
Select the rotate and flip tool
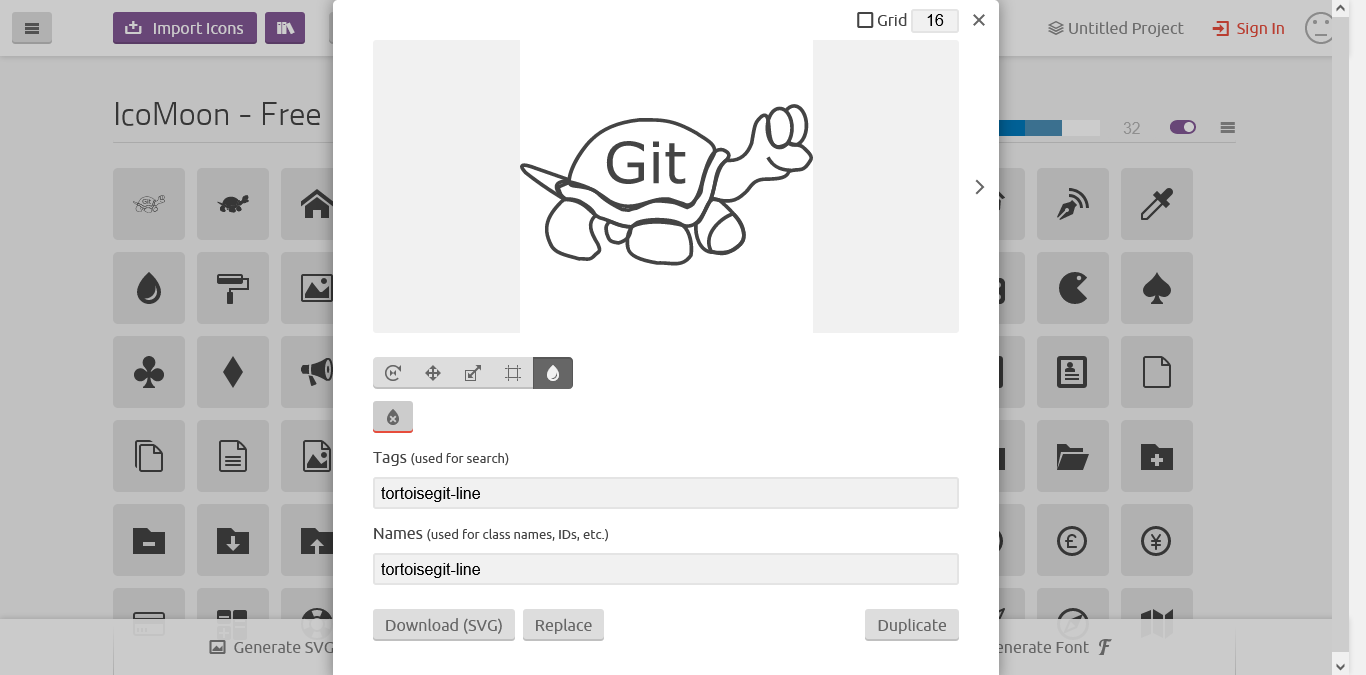click(x=393, y=373)
